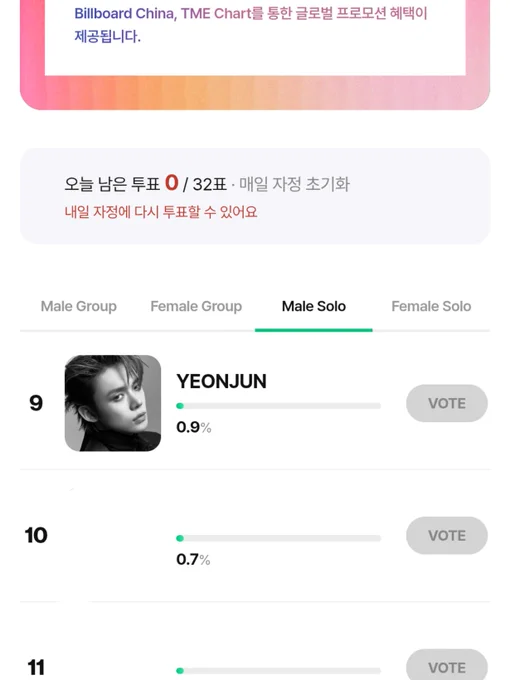Switch to the Female Group tab
Screen dimensions: 510x680
click(x=196, y=306)
